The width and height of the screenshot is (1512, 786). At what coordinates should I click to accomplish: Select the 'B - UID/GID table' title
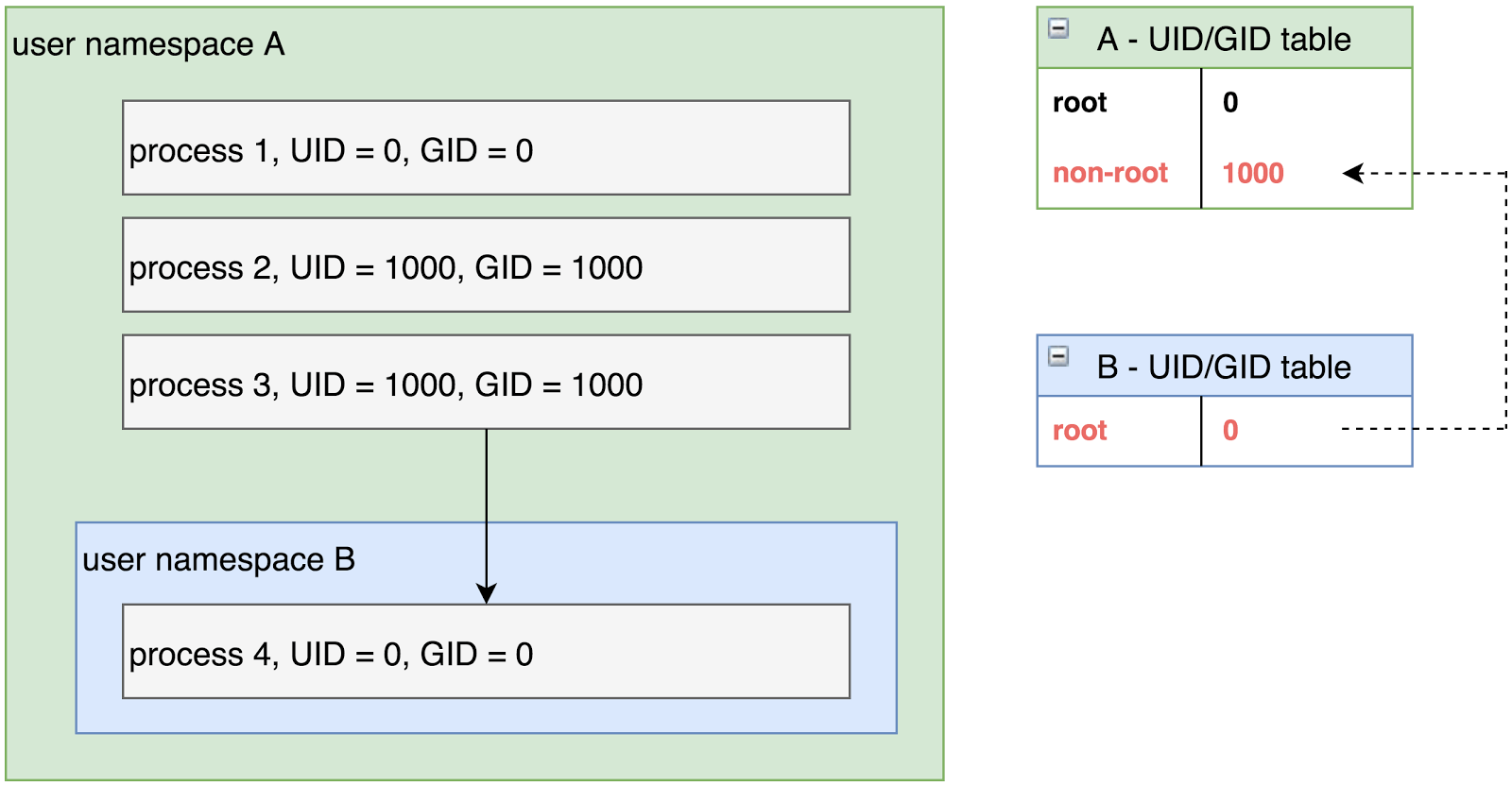(x=1223, y=367)
